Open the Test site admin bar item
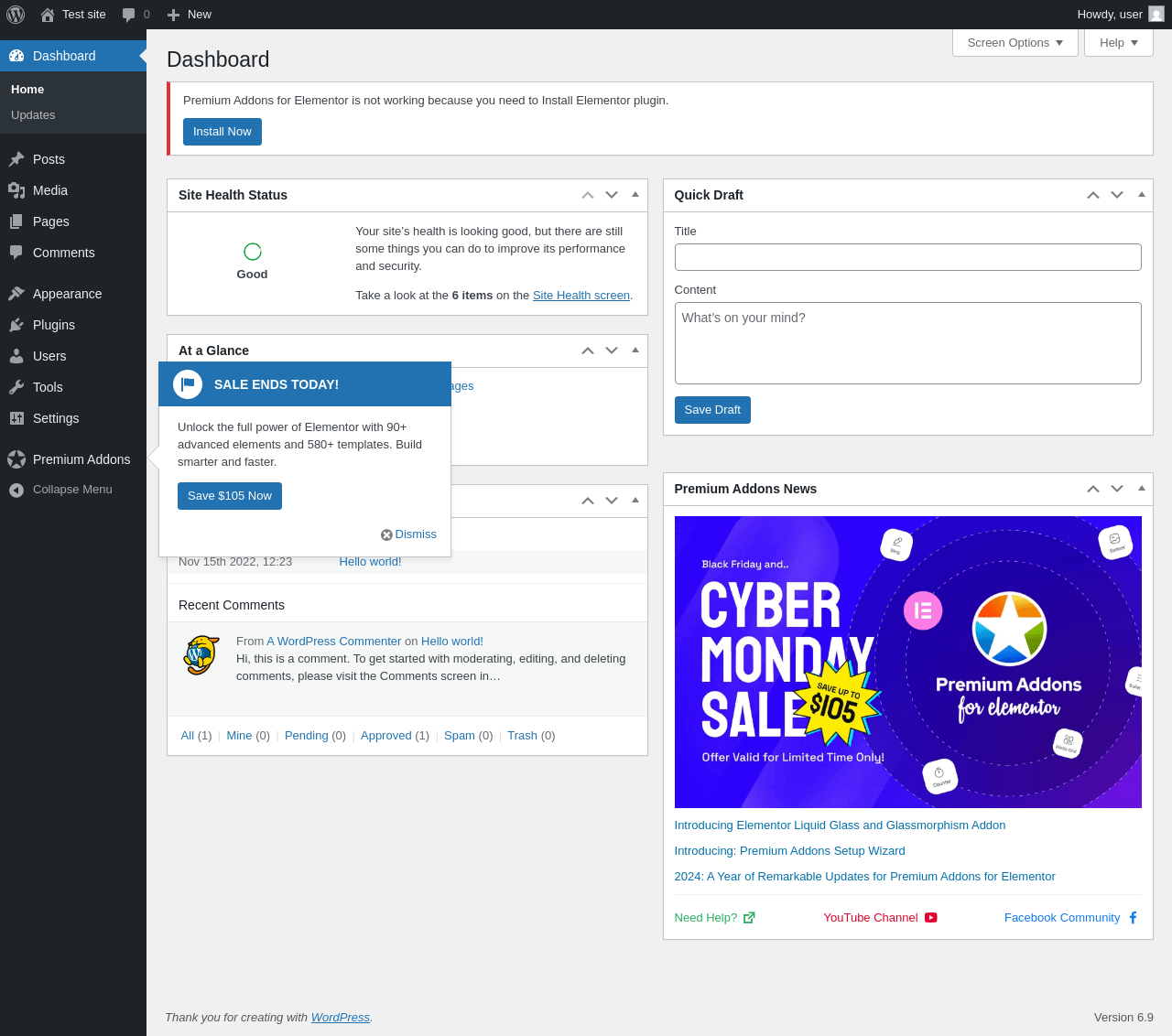Viewport: 1172px width, 1036px height. tap(73, 15)
